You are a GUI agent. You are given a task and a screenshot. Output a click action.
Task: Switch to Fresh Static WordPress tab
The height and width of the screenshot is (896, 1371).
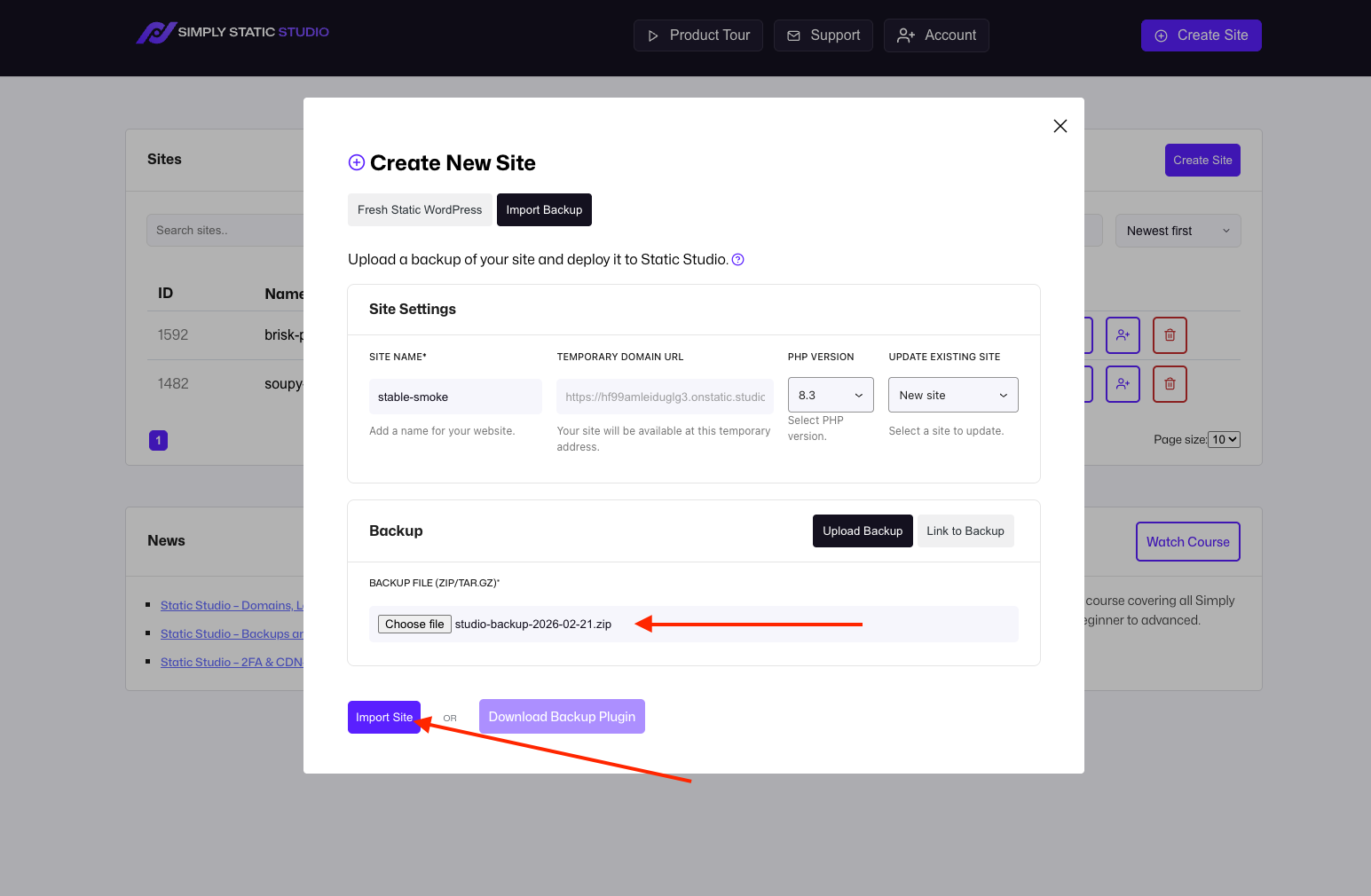[x=420, y=210]
